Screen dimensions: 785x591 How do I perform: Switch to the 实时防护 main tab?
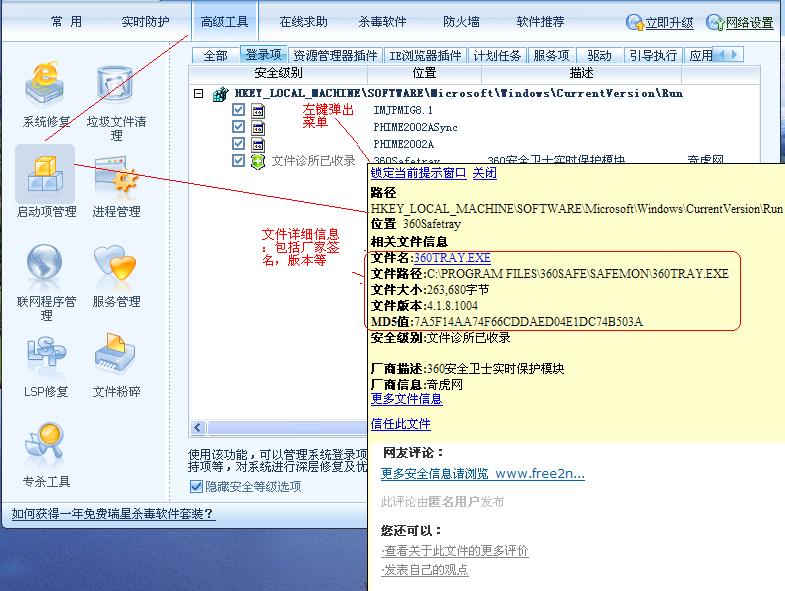click(145, 22)
